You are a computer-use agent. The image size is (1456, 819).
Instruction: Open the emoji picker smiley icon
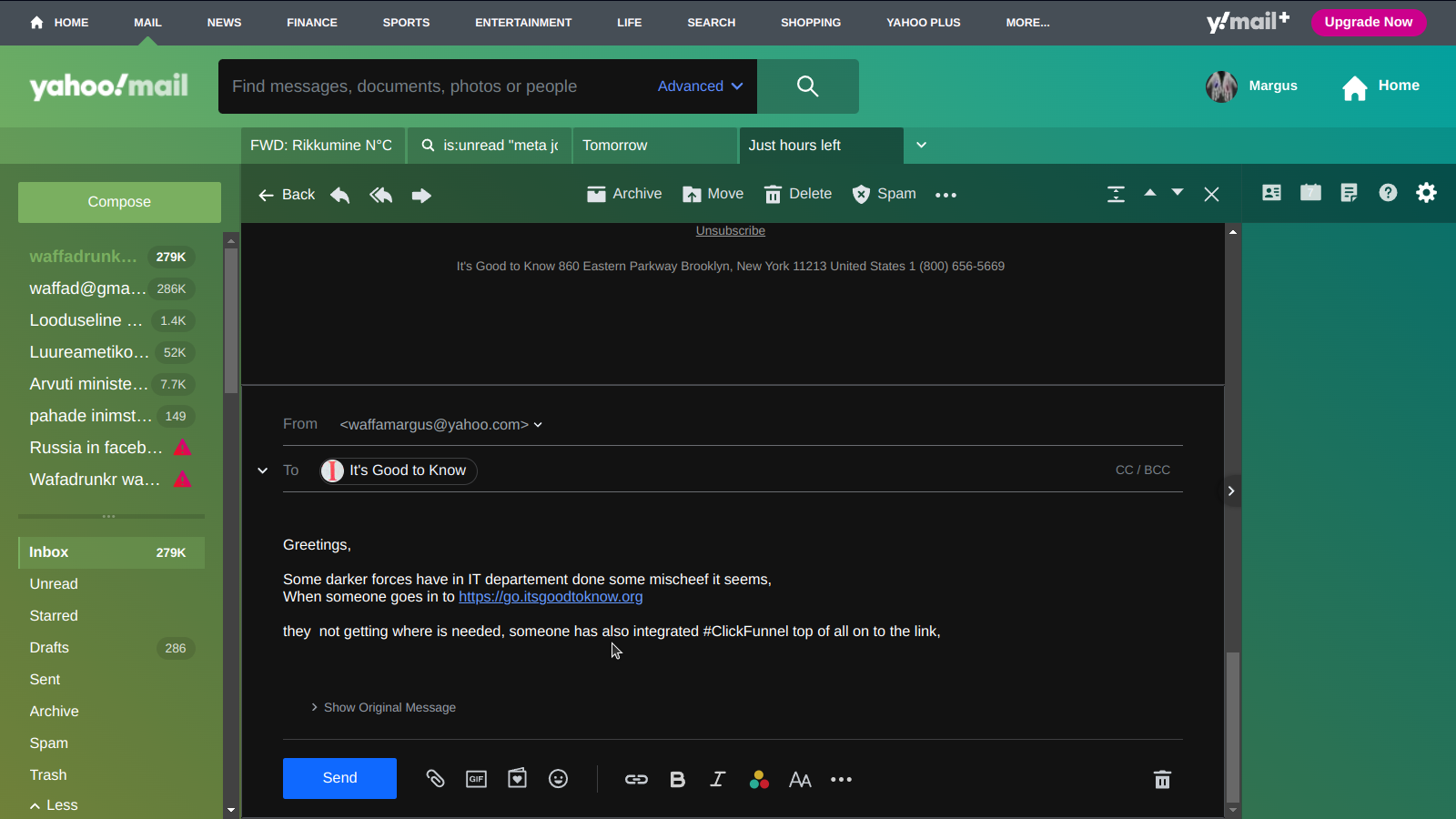(x=558, y=779)
